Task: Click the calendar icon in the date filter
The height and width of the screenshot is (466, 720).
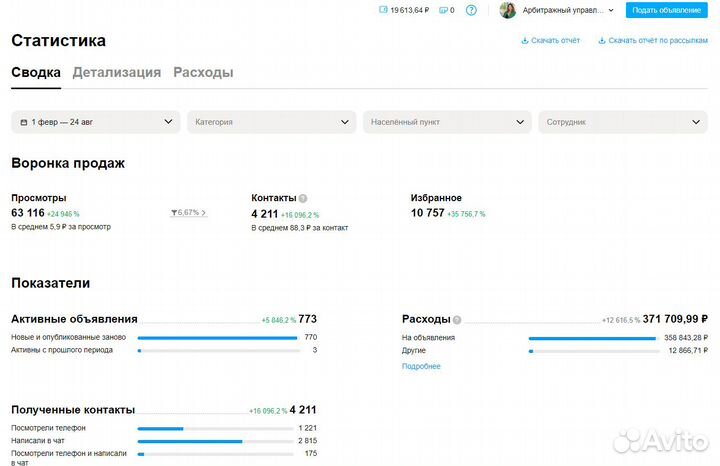Action: pos(24,122)
